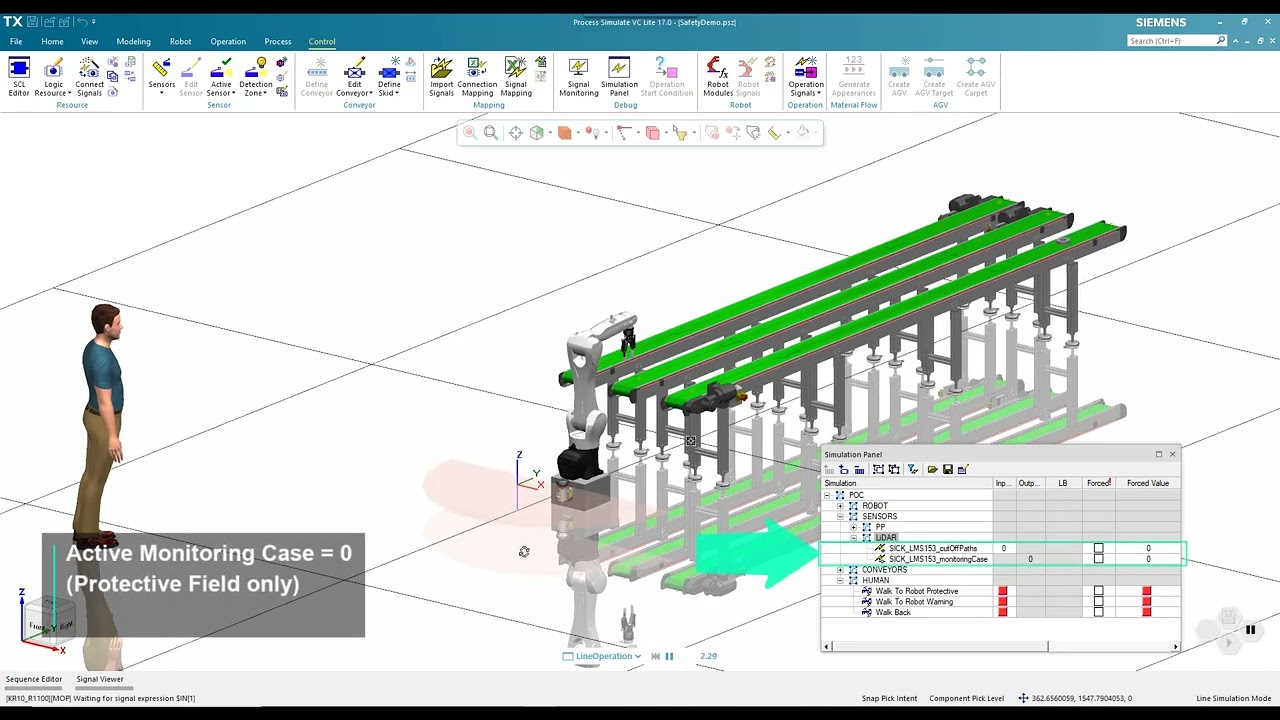The image size is (1280, 720).
Task: Click the Create AGV Target icon
Action: coord(934,77)
